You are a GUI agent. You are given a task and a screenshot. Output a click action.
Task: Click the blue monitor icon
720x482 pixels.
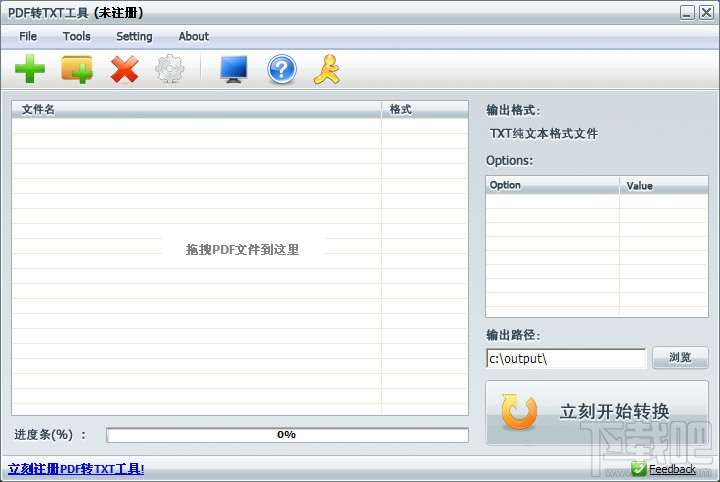234,69
